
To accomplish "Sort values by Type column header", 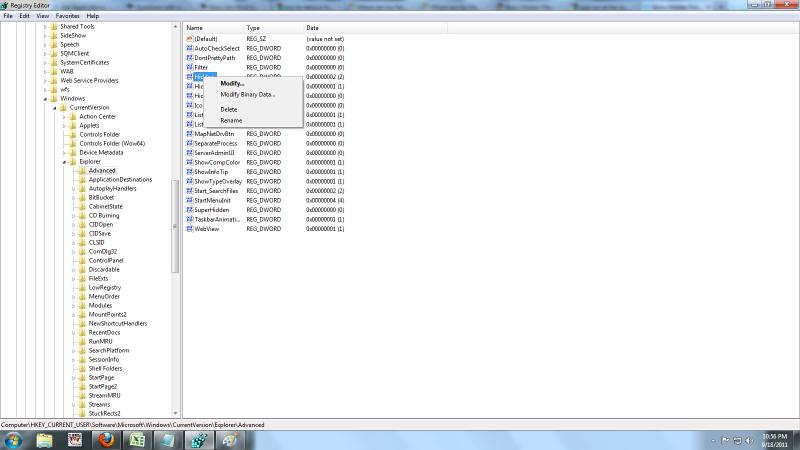I will [x=273, y=28].
